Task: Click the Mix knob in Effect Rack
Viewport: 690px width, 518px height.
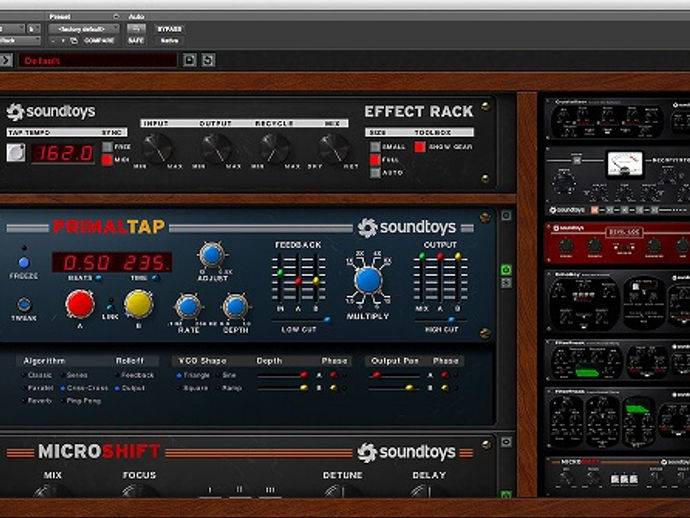Action: [x=334, y=148]
